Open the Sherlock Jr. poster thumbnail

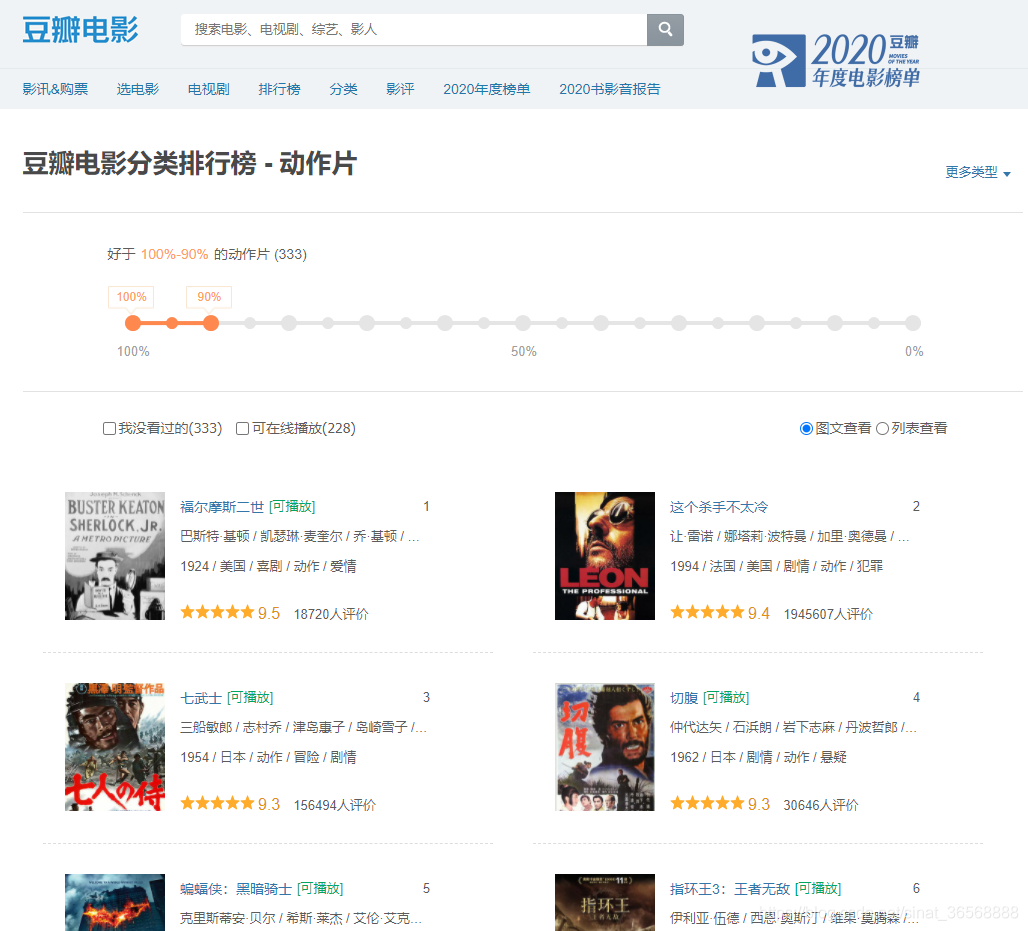(115, 556)
